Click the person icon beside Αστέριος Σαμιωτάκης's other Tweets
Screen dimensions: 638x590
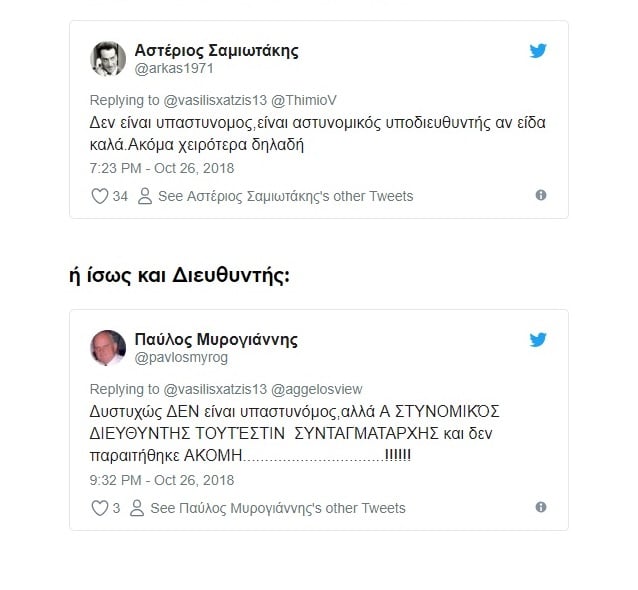(x=144, y=196)
